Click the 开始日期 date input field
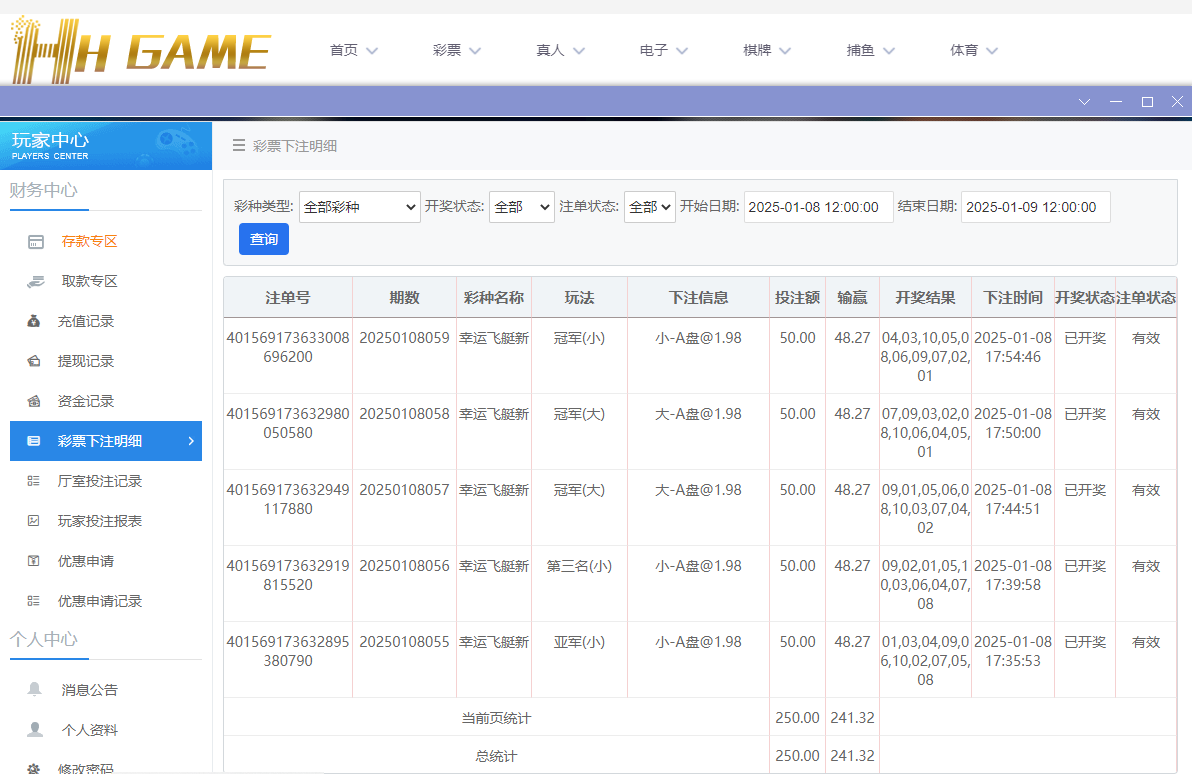1192x774 pixels. pyautogui.click(x=818, y=207)
